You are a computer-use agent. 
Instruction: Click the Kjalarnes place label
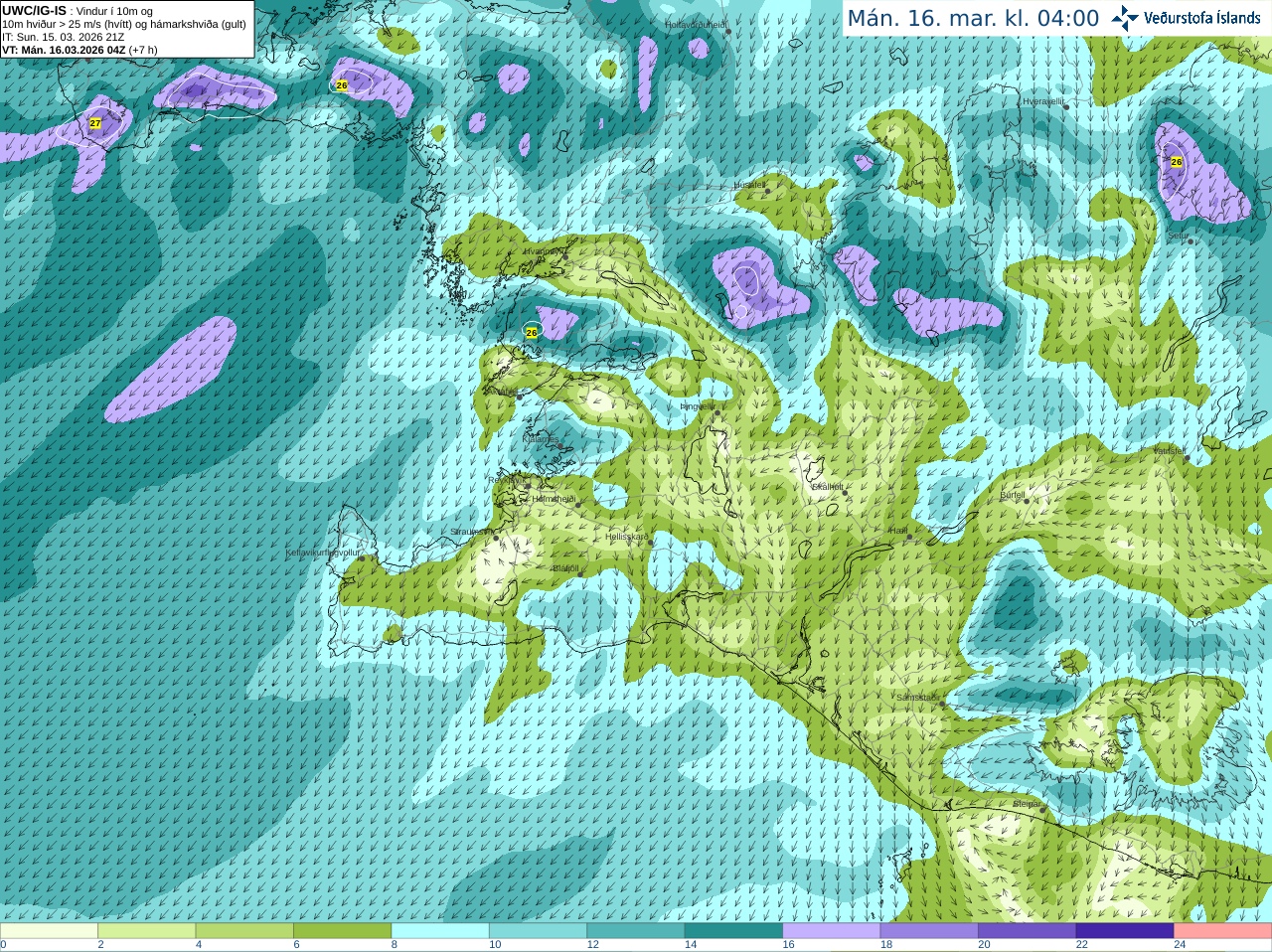[x=541, y=438]
